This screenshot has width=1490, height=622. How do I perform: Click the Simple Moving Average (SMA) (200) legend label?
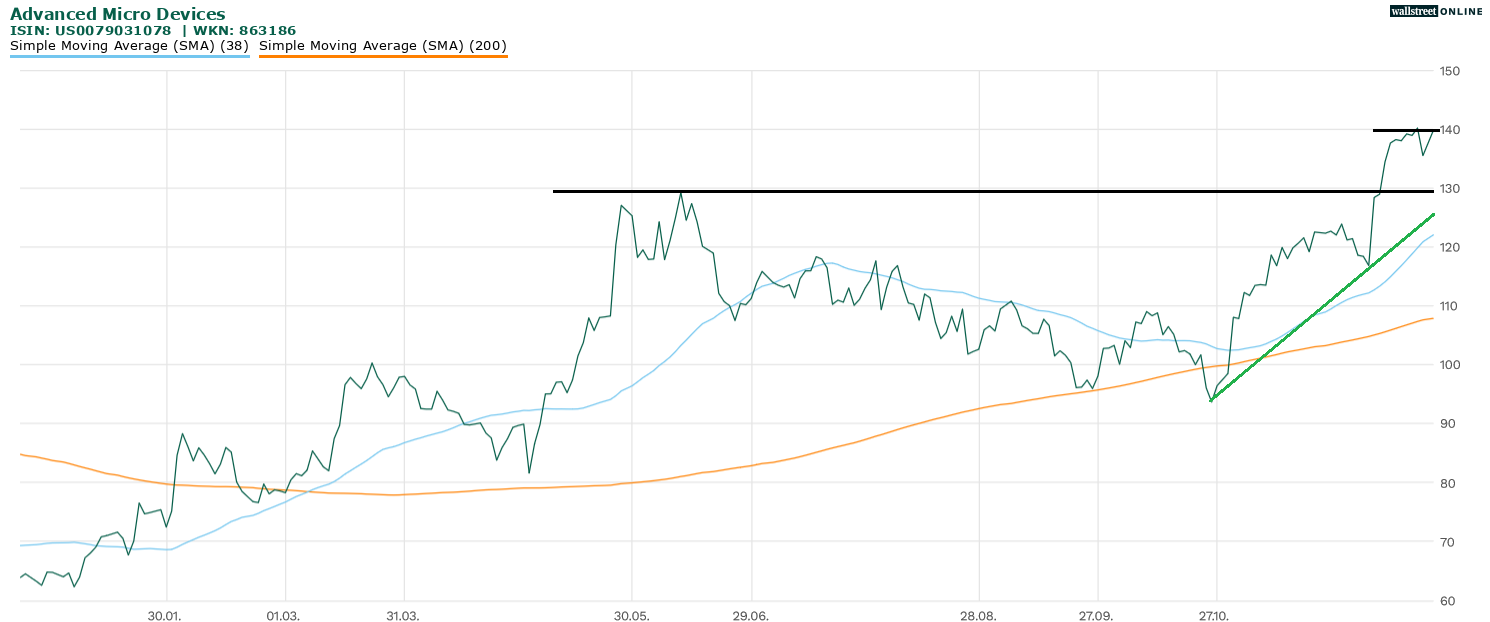(383, 45)
